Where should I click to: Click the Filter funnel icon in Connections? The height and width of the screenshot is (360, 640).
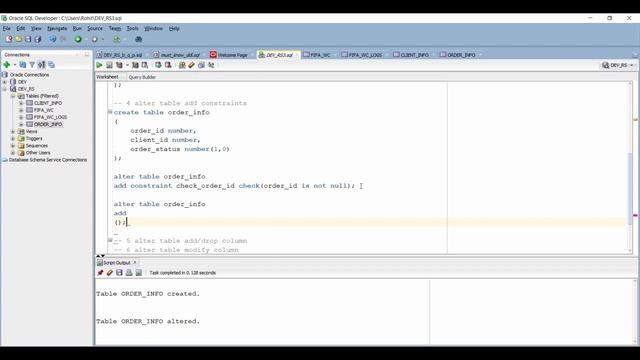coord(32,64)
